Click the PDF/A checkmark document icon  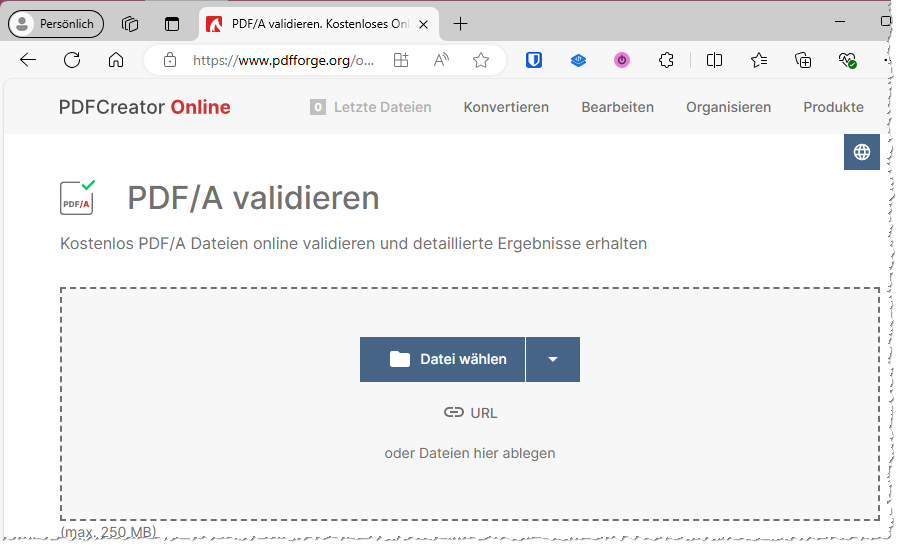[77, 198]
